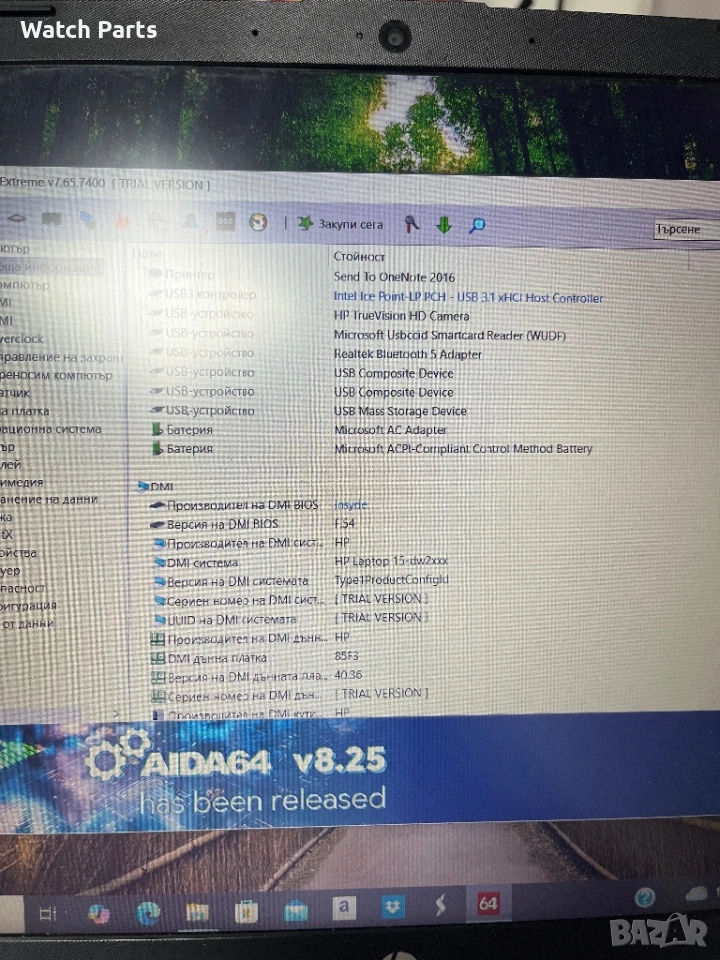Open Съхранение на данни tree category
The image size is (720, 960).
49,499
